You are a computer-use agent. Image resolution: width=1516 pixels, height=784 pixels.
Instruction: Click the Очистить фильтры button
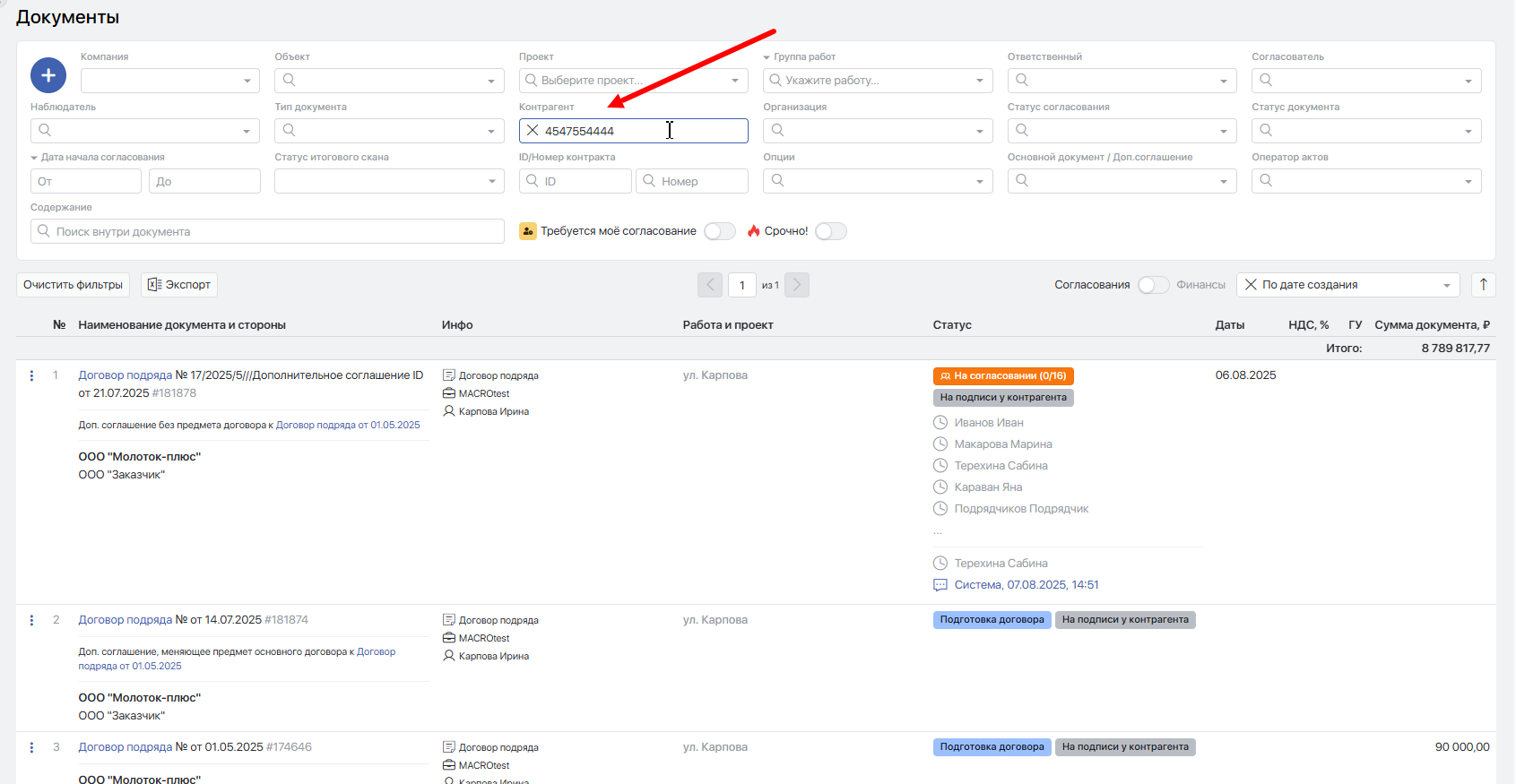73,285
